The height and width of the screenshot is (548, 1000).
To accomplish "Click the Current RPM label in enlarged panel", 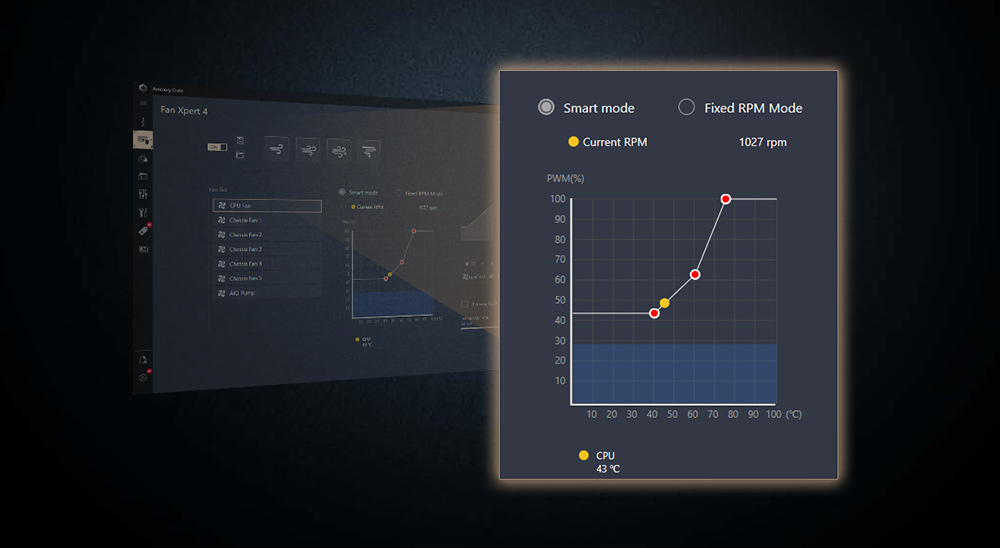I will (615, 142).
